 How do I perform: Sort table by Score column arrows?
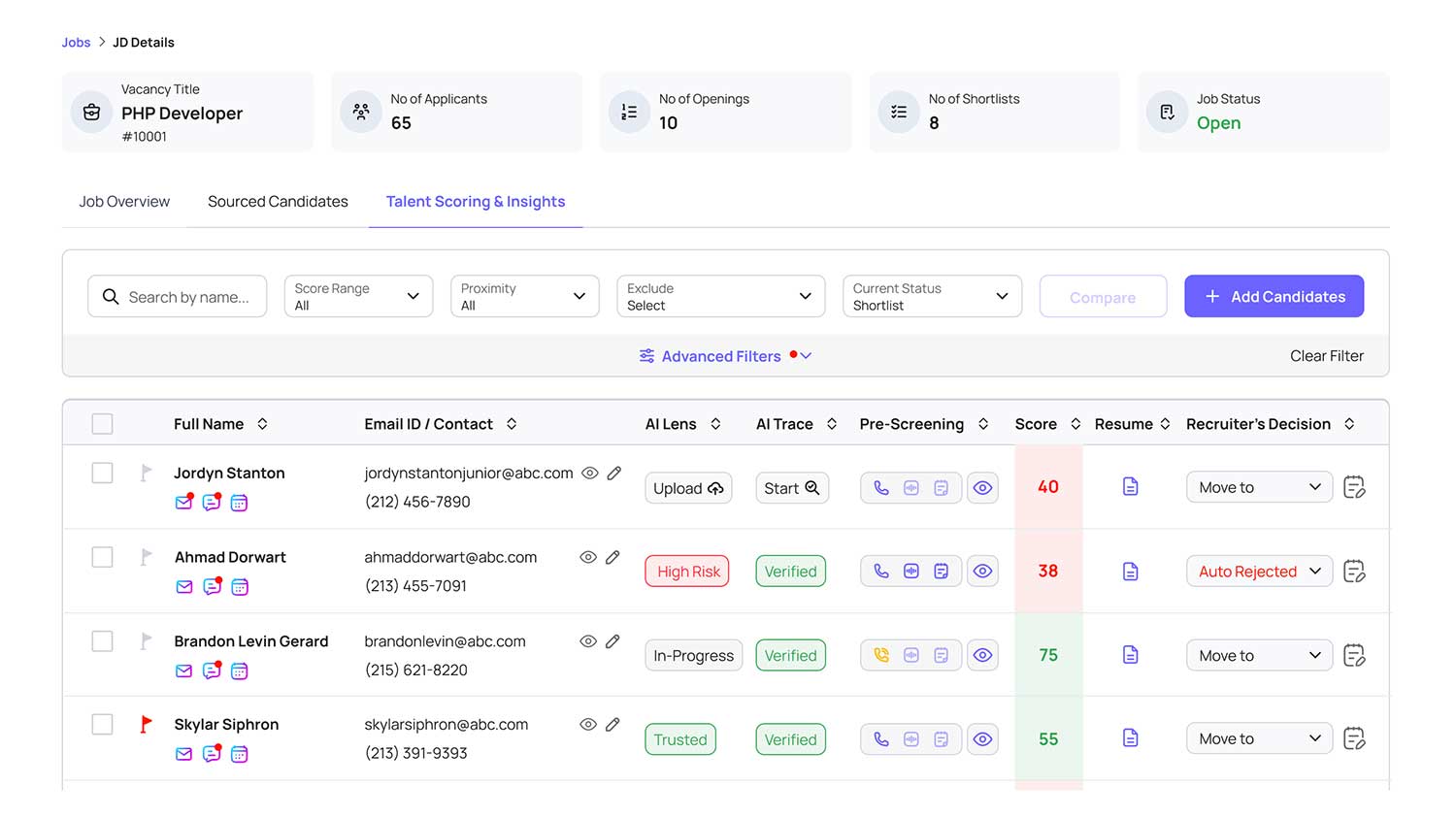pyautogui.click(x=1075, y=425)
